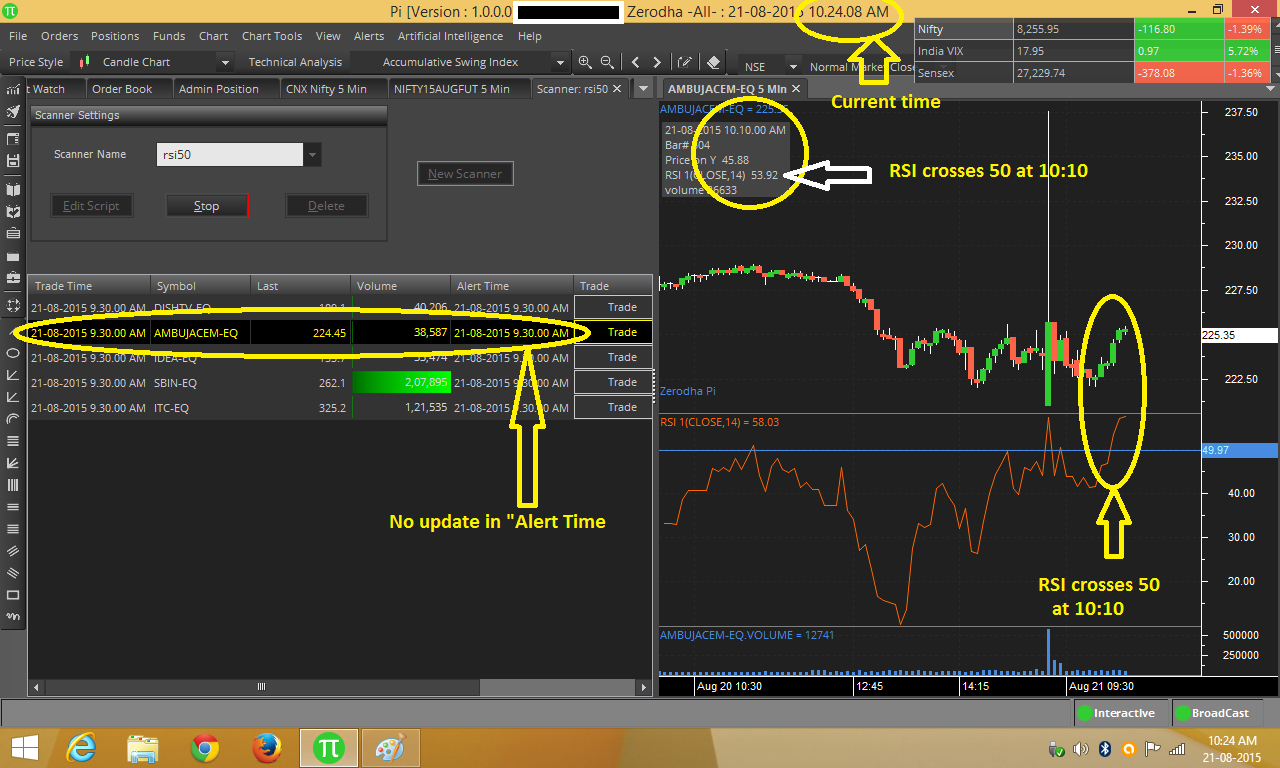Click the scroll chart right arrow

pos(657,62)
